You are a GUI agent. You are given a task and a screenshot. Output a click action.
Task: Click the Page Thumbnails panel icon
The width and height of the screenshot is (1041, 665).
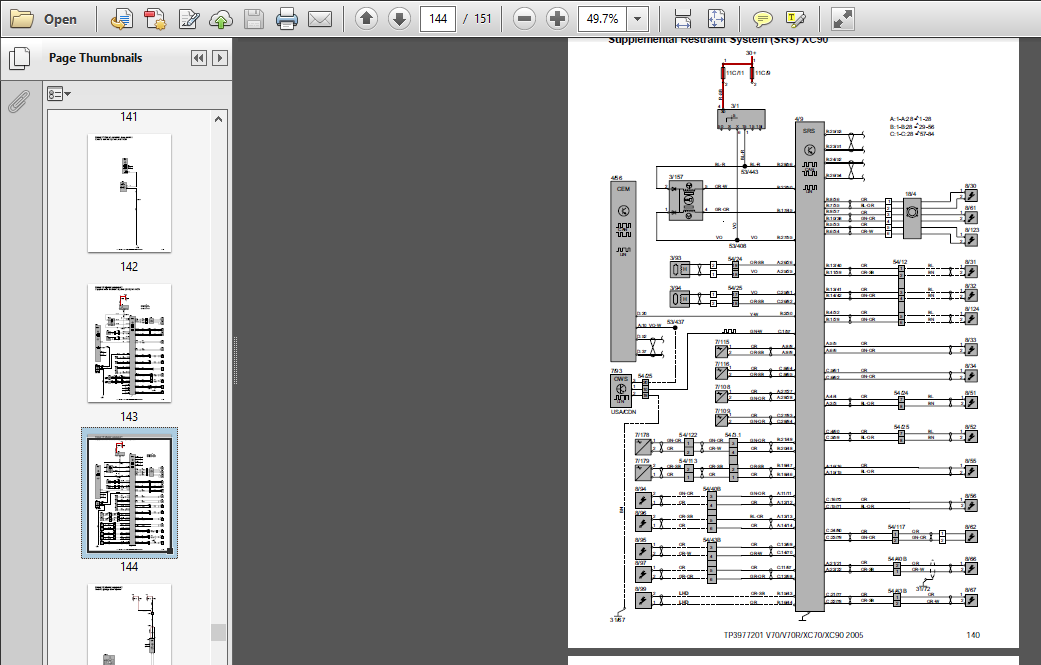pyautogui.click(x=19, y=58)
